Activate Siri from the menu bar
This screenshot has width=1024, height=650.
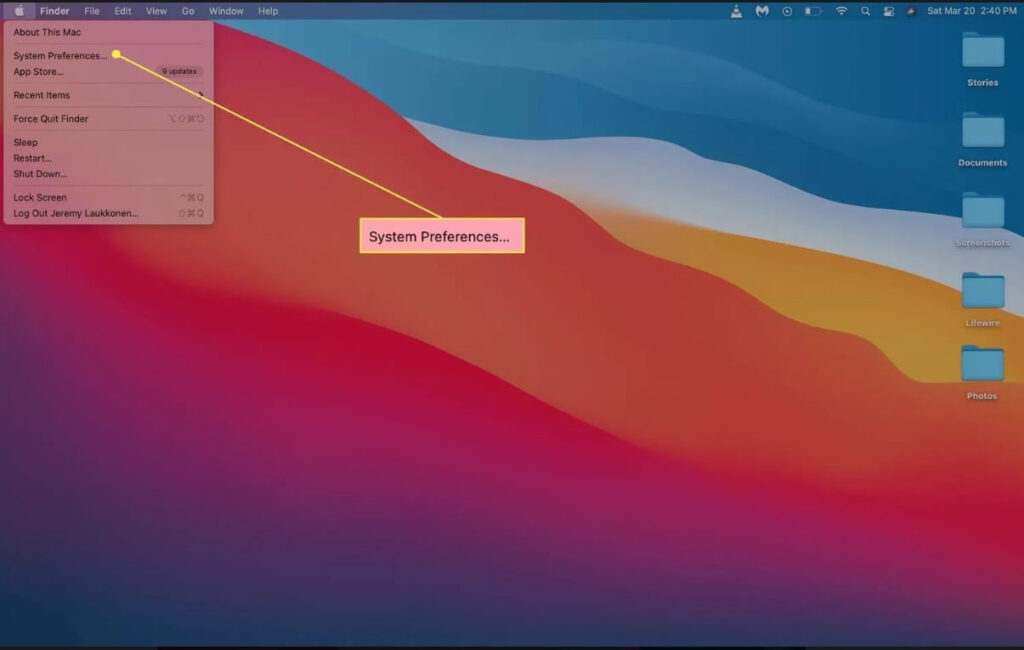coord(910,11)
